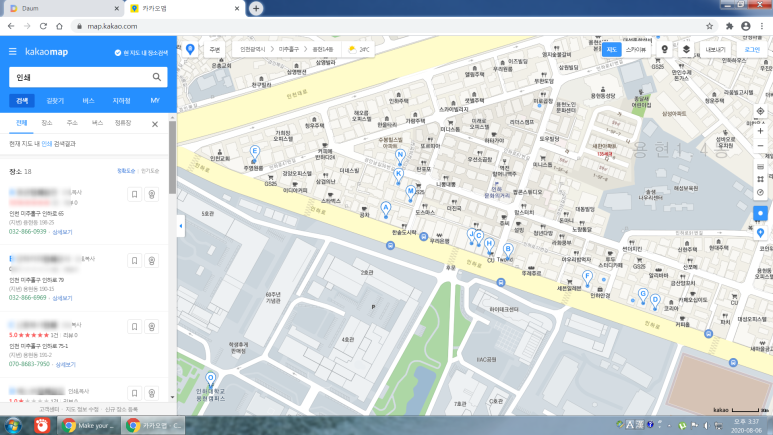Toggle the roadview pin icon
The height and width of the screenshot is (435, 773).
[x=665, y=49]
